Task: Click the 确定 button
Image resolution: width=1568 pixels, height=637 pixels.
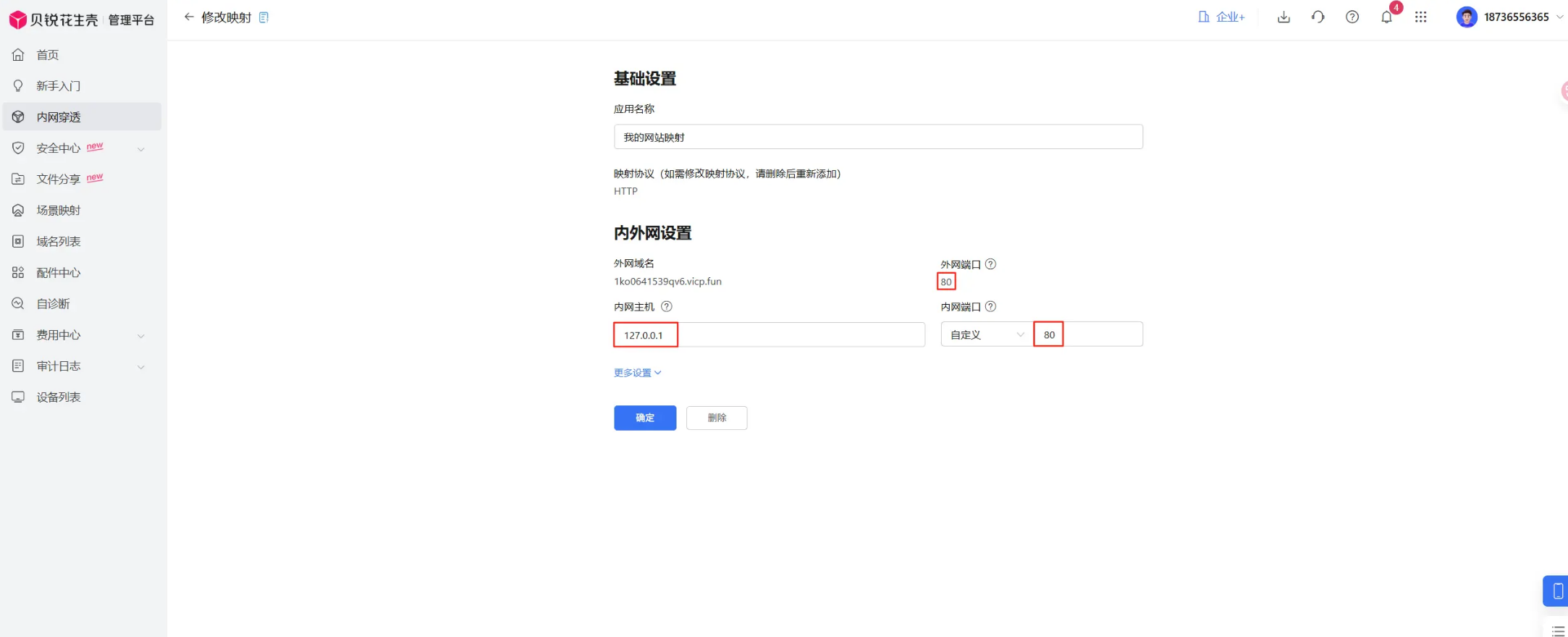Action: [x=644, y=418]
